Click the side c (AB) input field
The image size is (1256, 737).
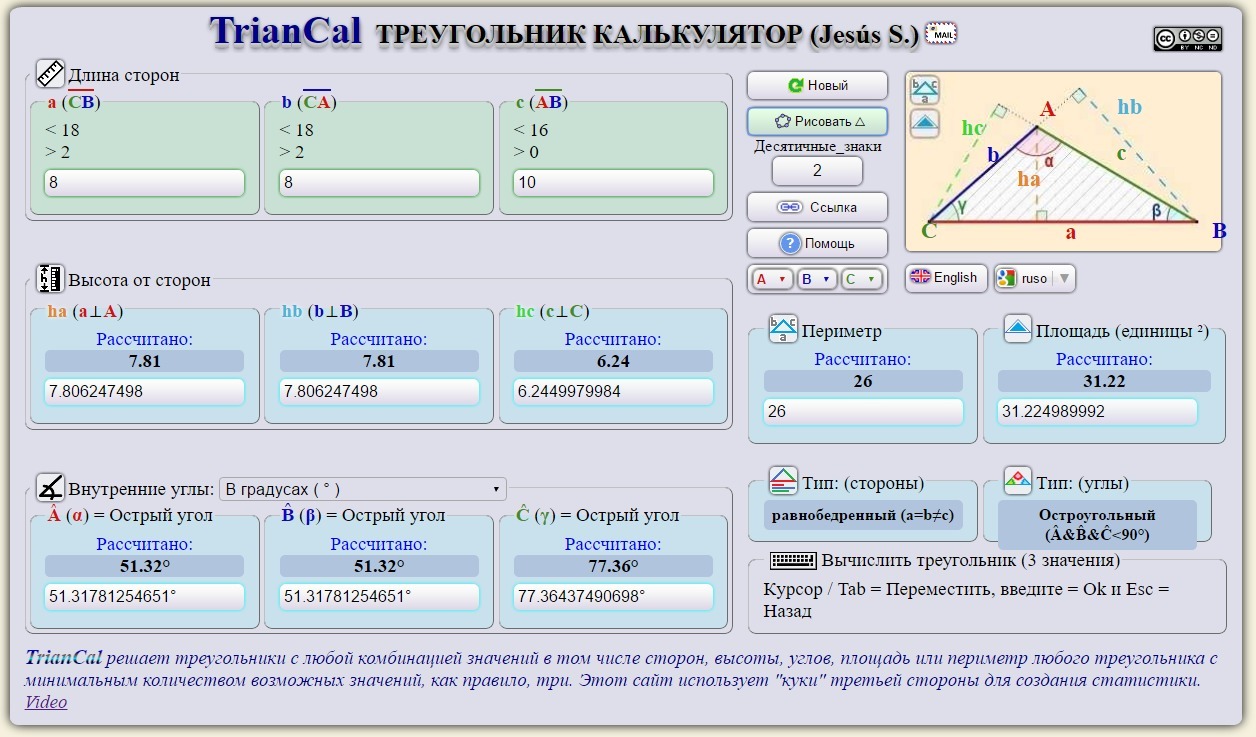(x=613, y=183)
